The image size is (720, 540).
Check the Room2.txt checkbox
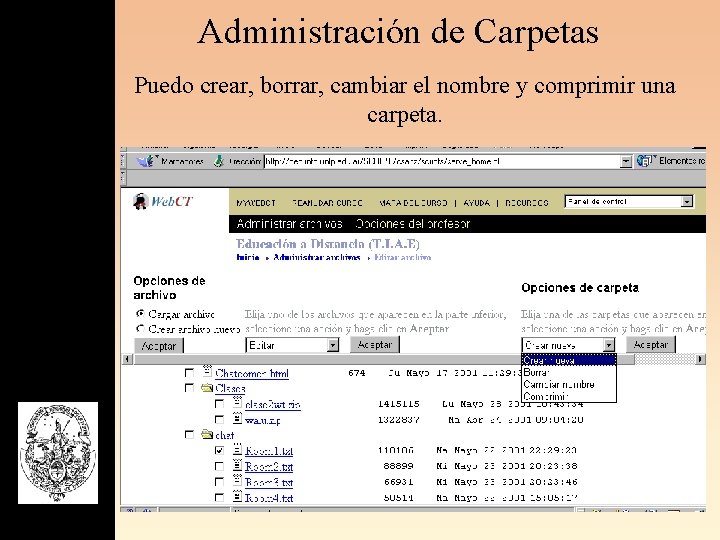(x=219, y=467)
